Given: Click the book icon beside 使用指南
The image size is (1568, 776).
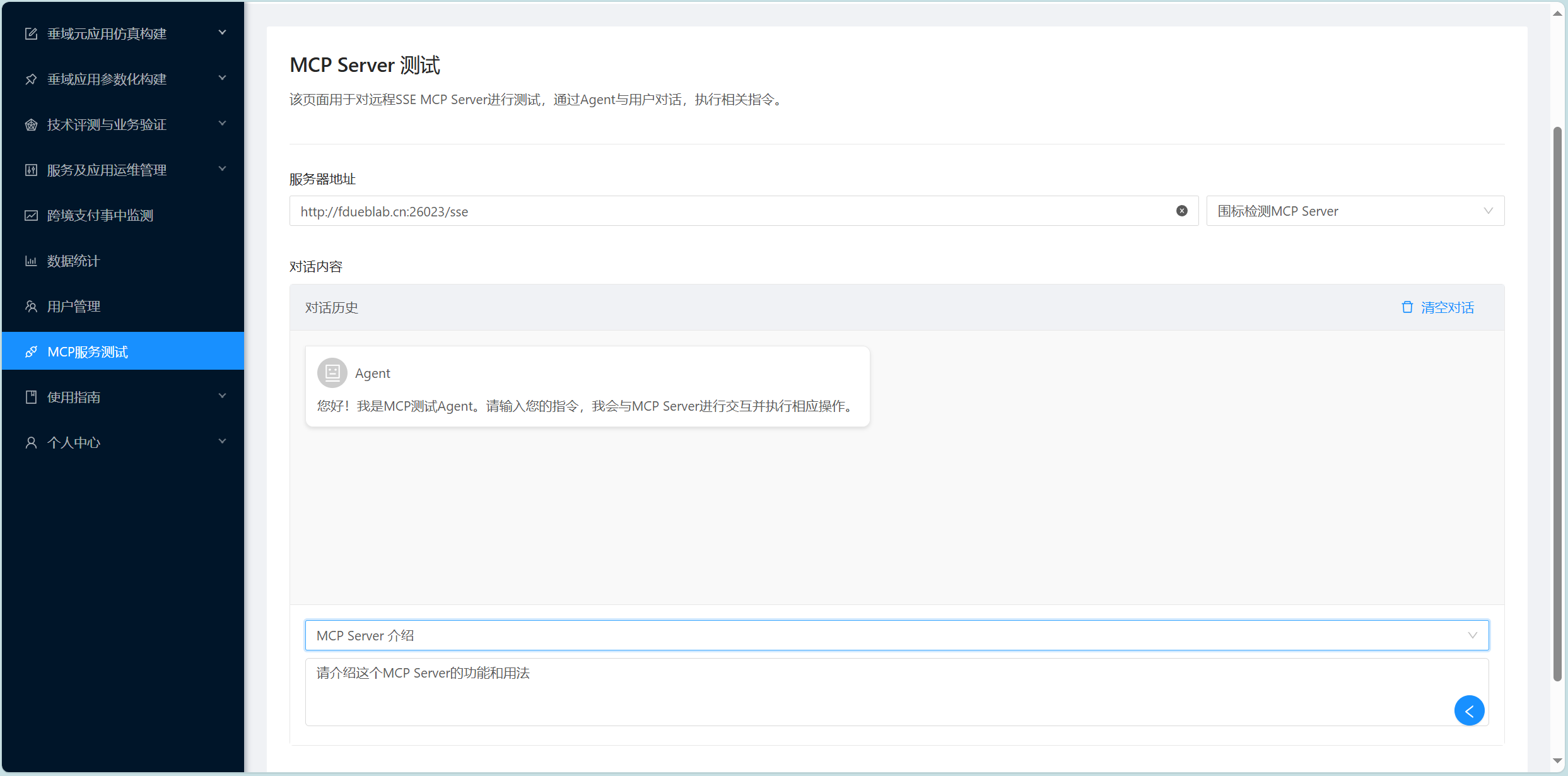Looking at the screenshot, I should (31, 397).
